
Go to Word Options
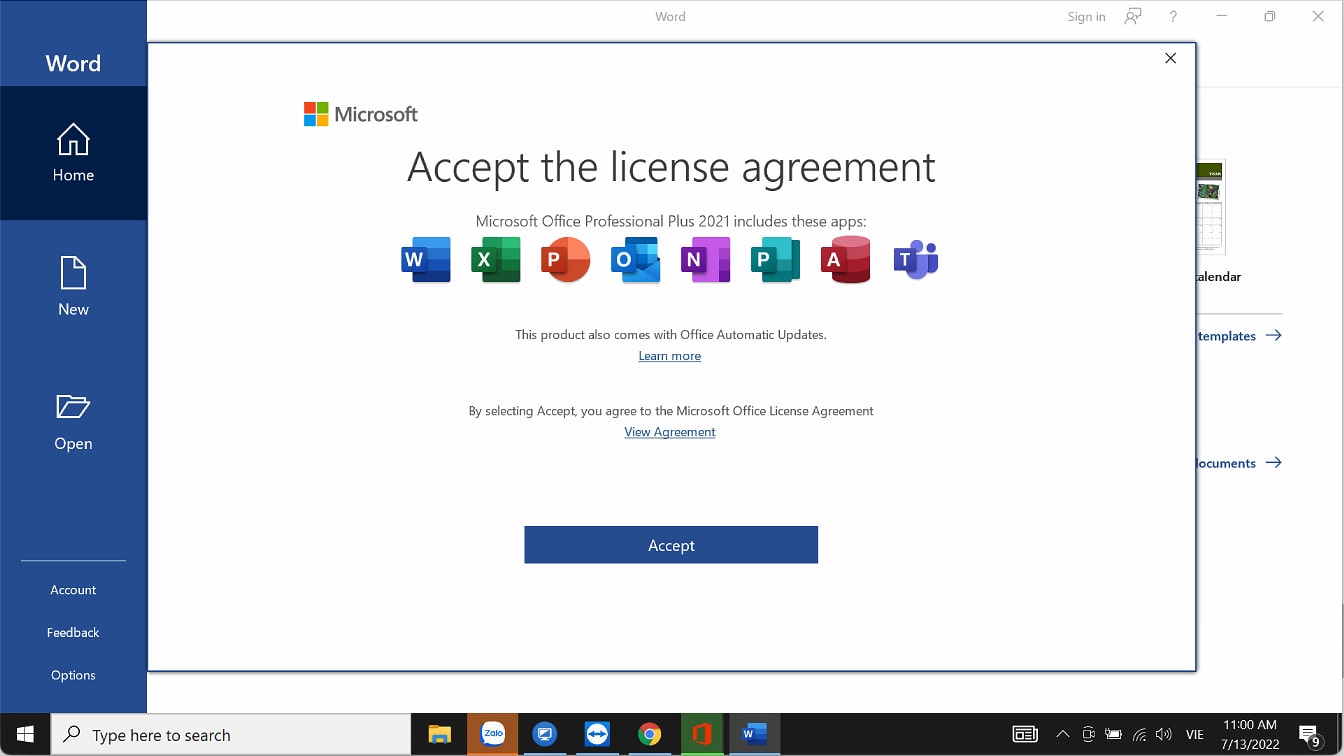pos(72,675)
